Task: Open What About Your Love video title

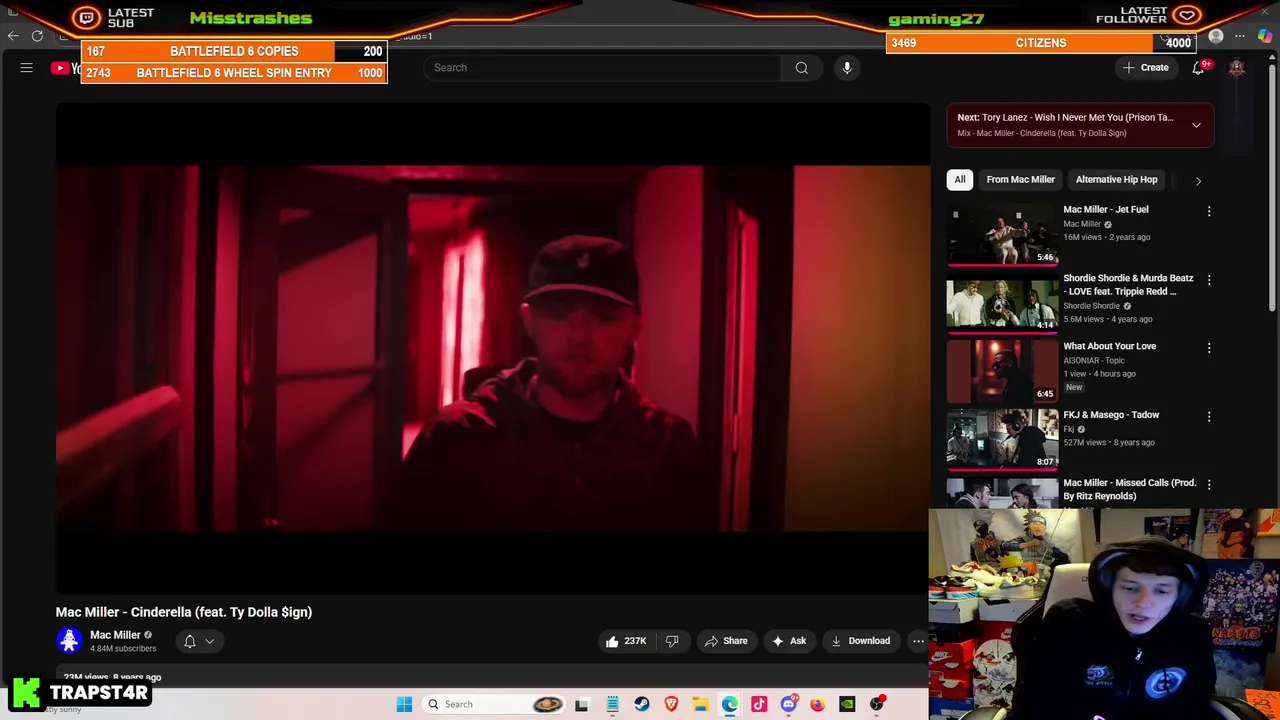Action: coord(1109,346)
